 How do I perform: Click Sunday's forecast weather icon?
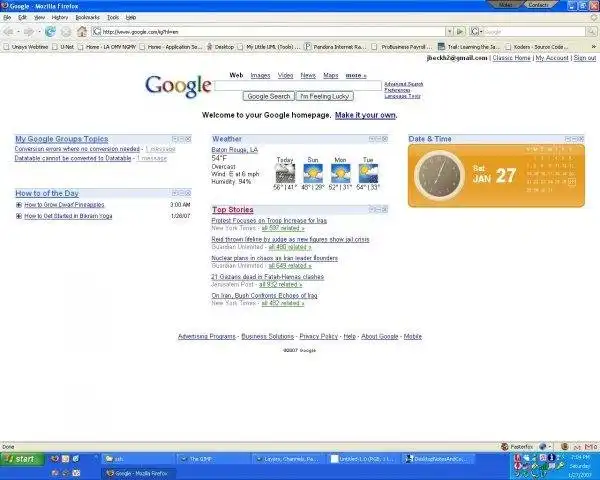(x=313, y=173)
